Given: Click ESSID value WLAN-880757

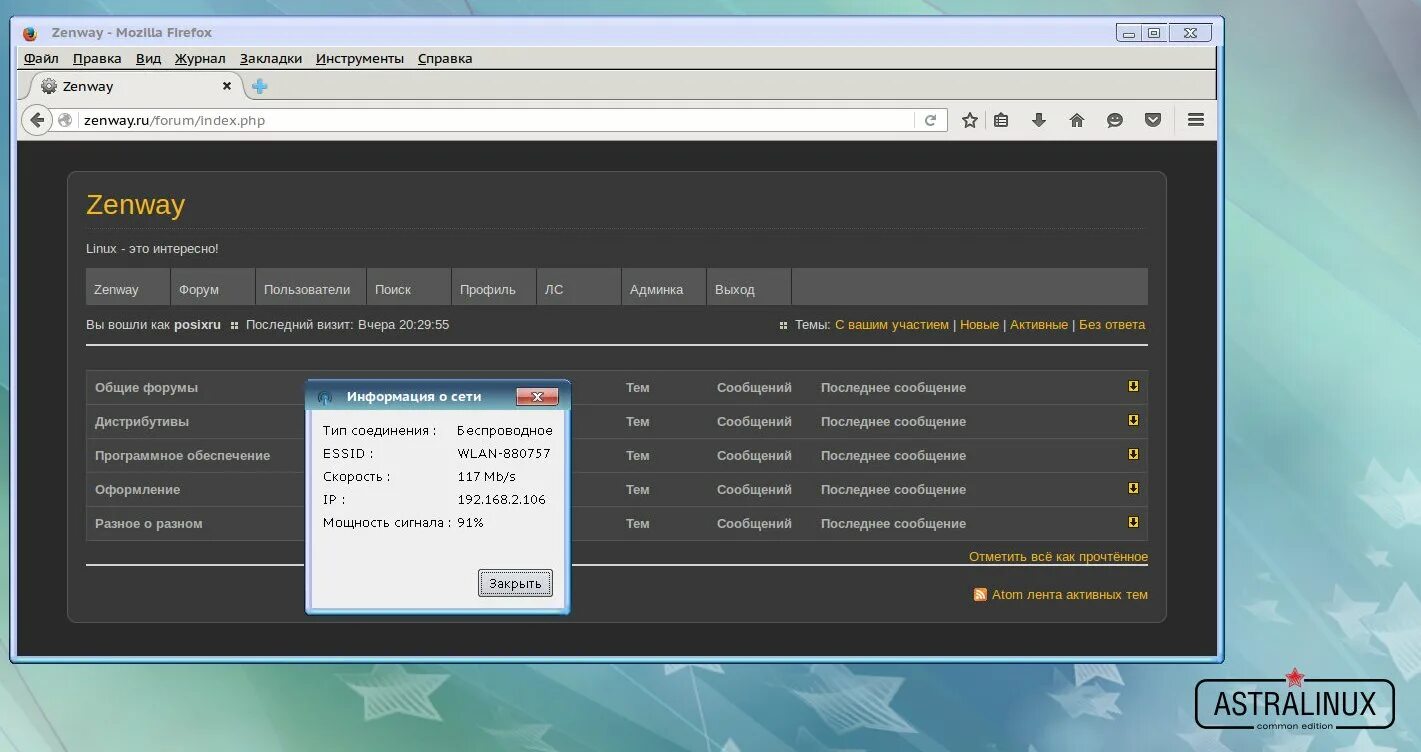Looking at the screenshot, I should [504, 454].
